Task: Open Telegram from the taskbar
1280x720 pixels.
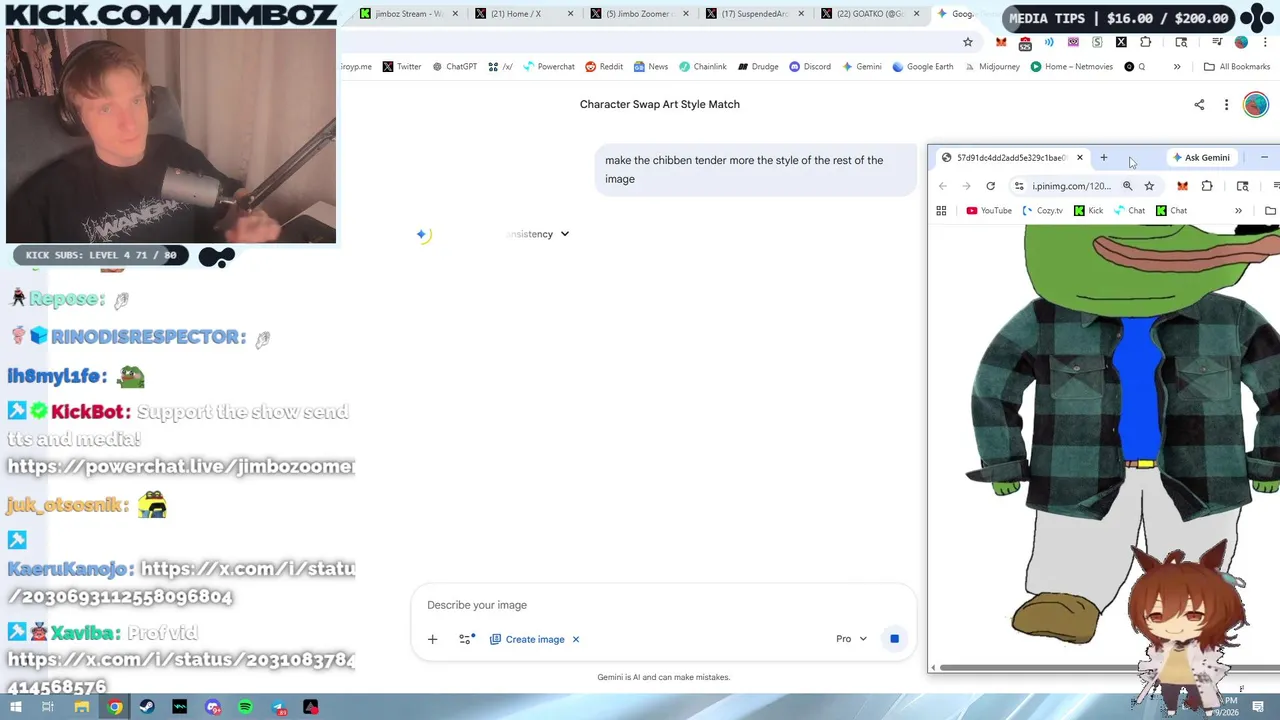Action: click(278, 707)
